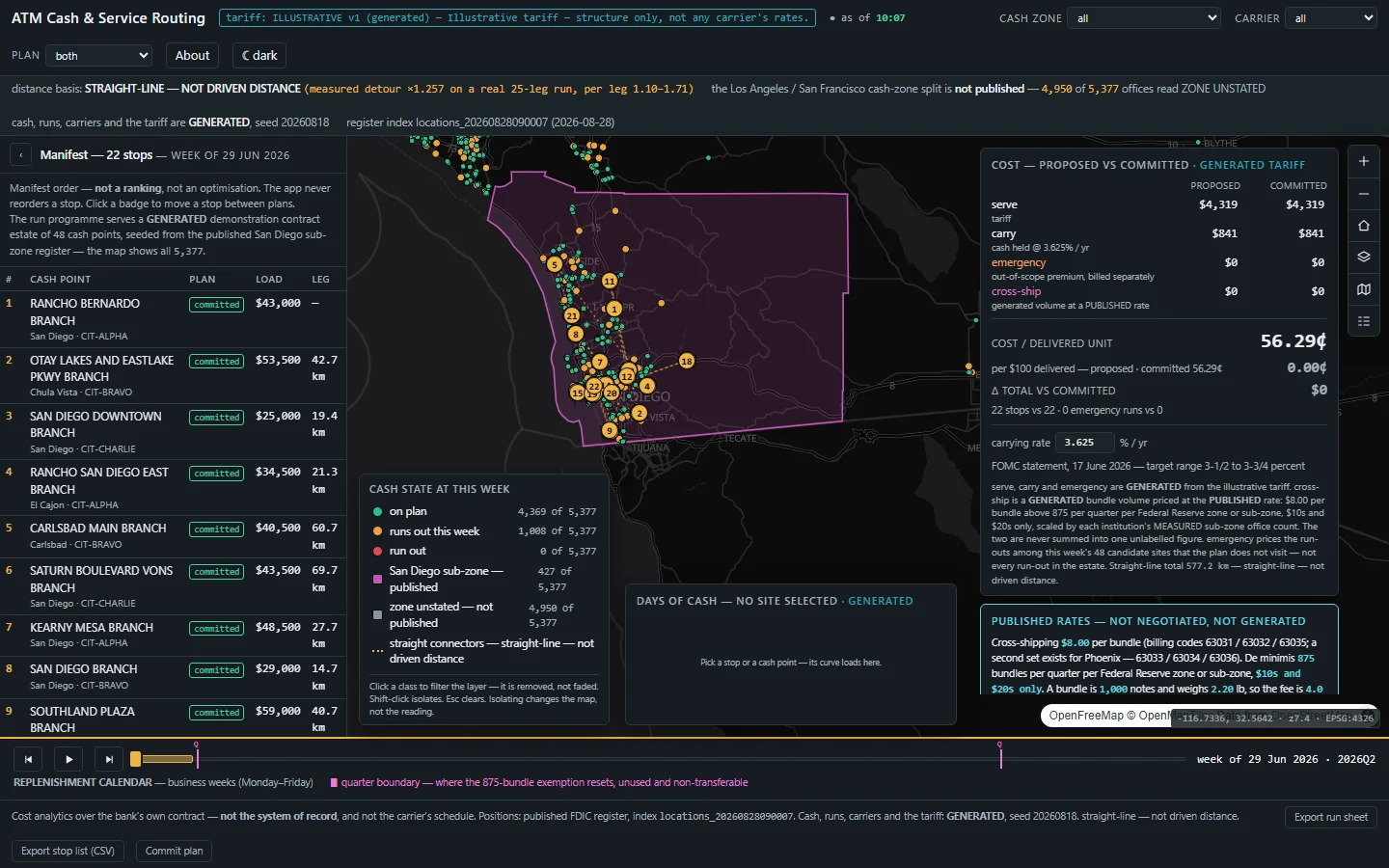Click the 'cross-ship' cost row label
The height and width of the screenshot is (868, 1389).
pyautogui.click(x=1016, y=291)
